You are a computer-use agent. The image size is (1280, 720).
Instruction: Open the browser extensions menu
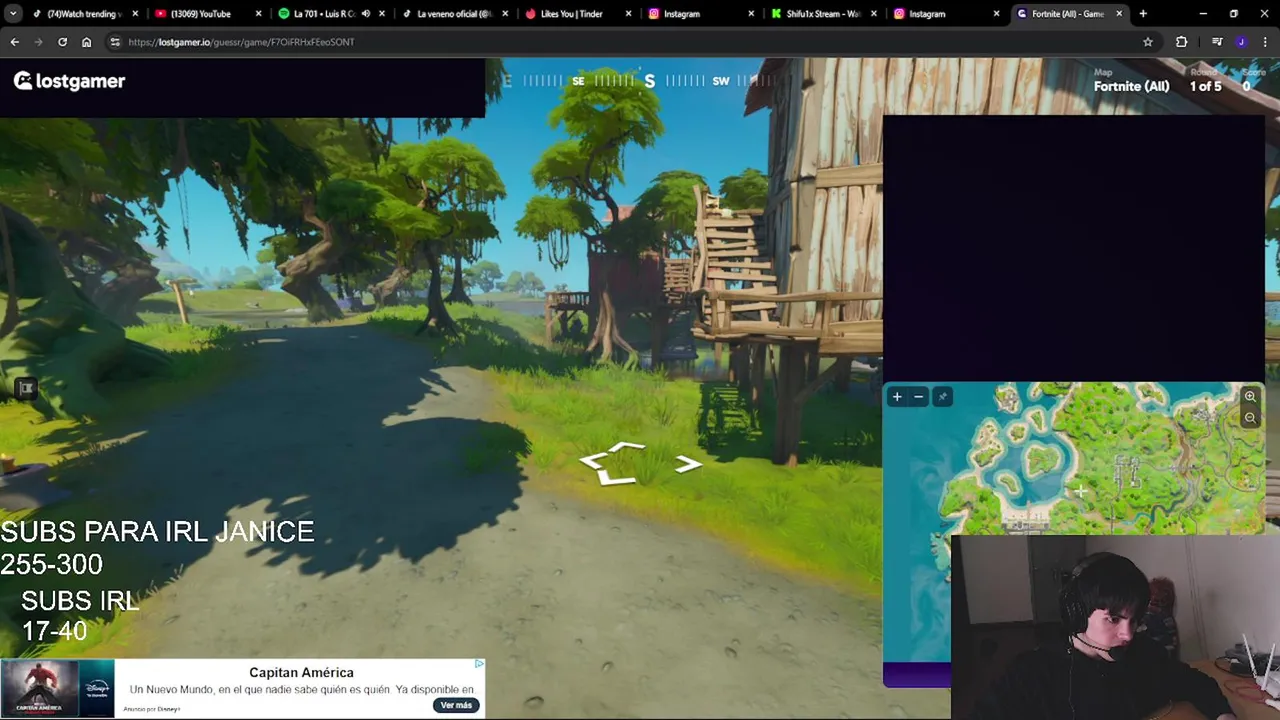(x=1182, y=42)
